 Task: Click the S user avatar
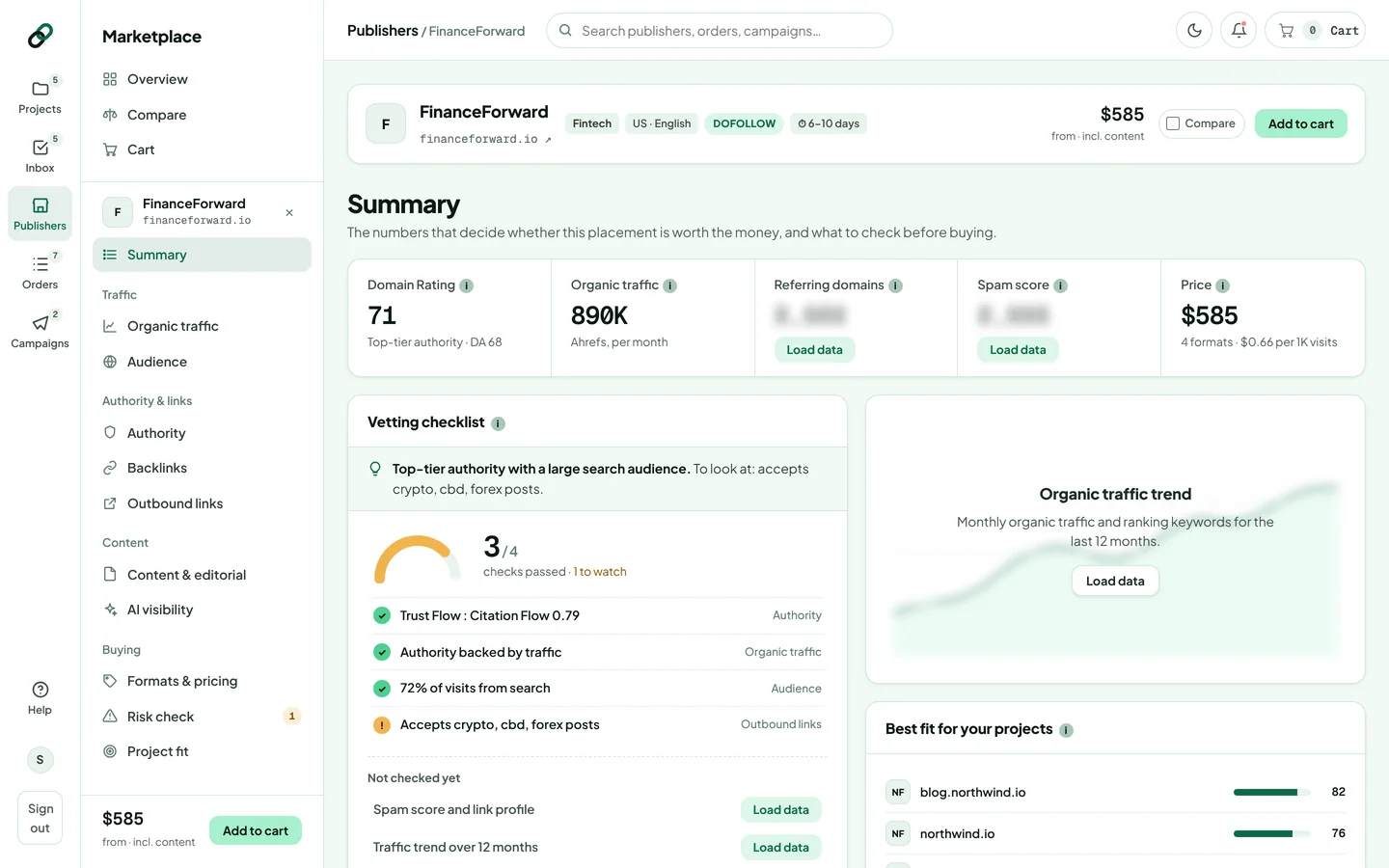tap(40, 760)
